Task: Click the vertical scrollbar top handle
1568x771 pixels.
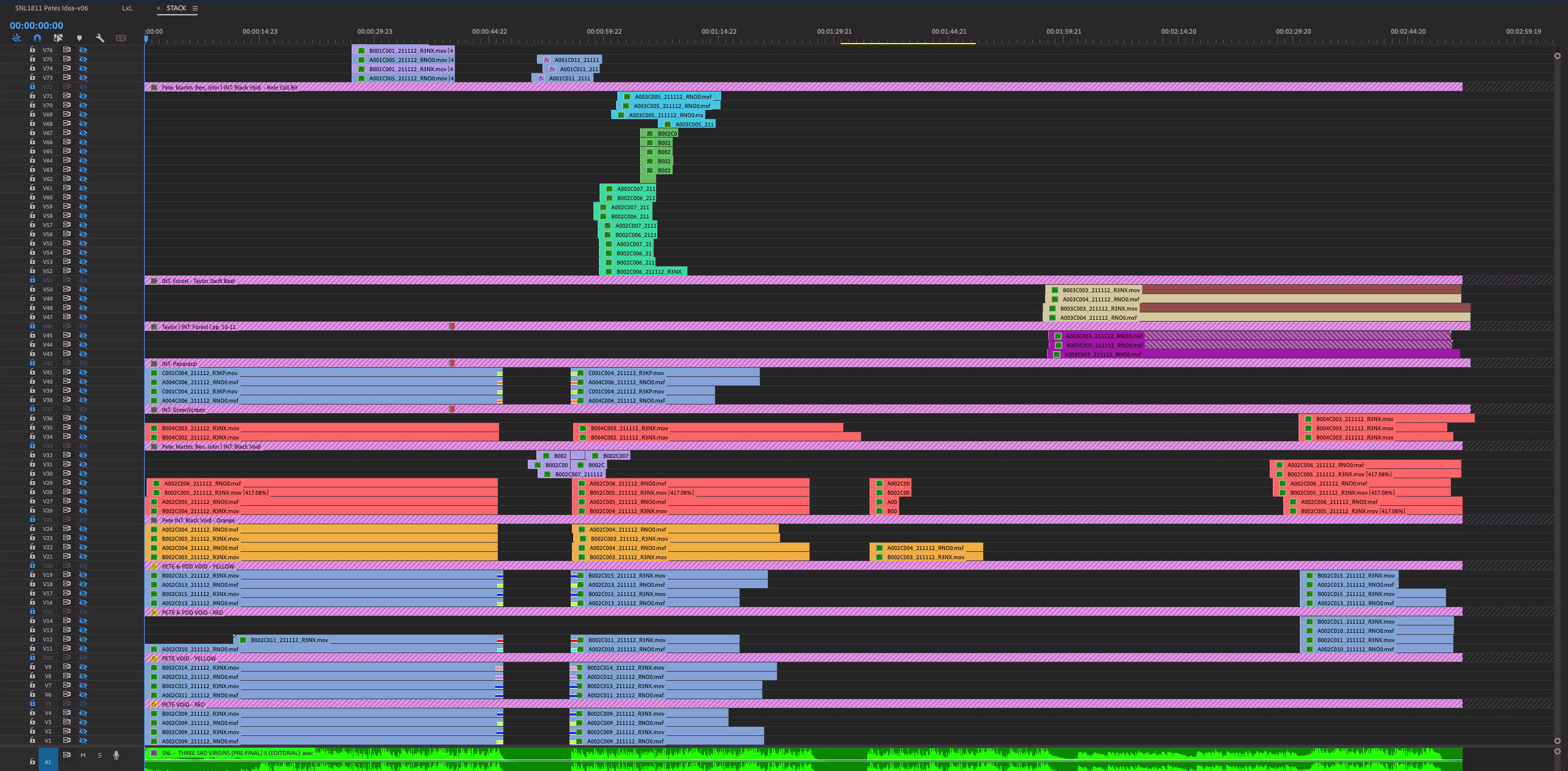Action: pos(1557,56)
